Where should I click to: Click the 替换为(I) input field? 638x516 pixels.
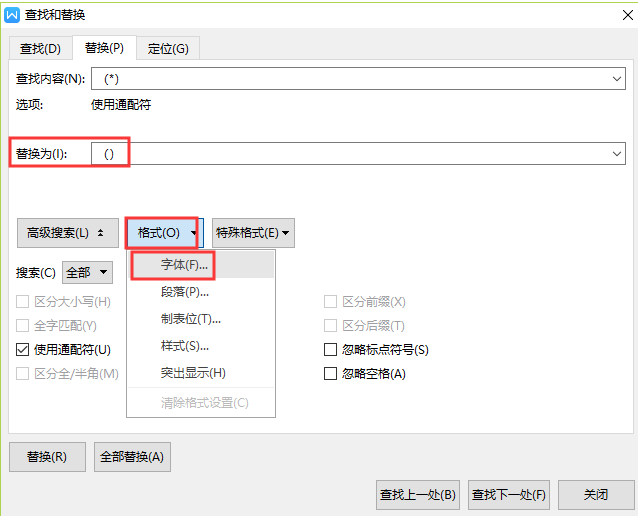coord(358,153)
